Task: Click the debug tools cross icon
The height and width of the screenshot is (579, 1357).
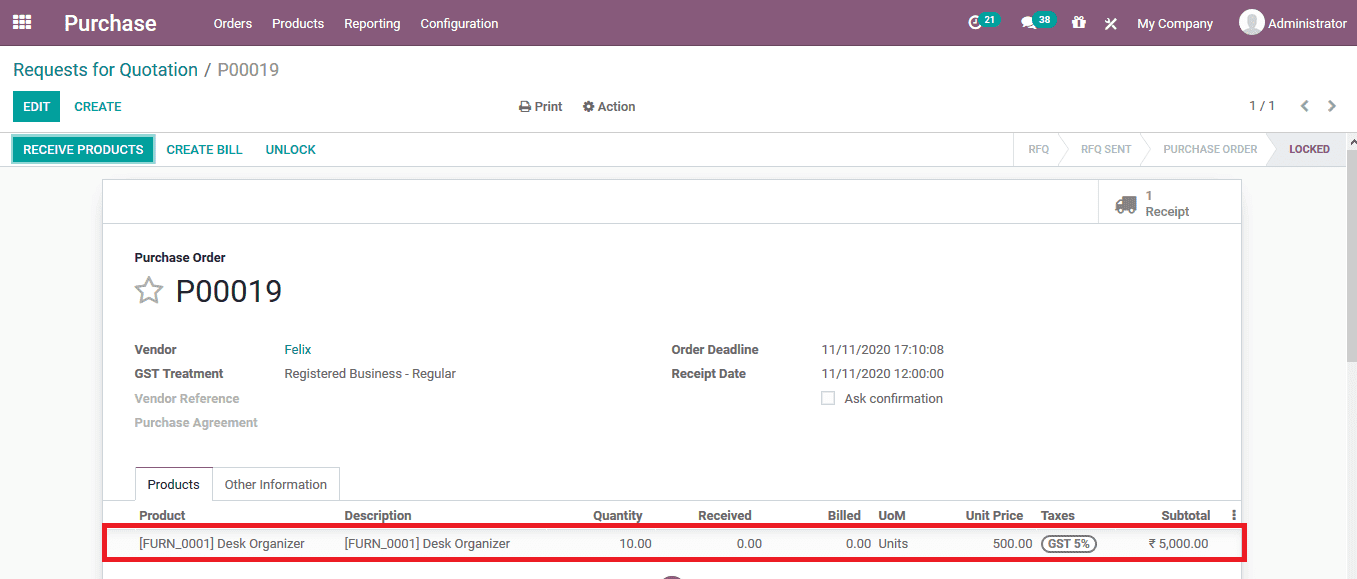Action: coord(1110,23)
